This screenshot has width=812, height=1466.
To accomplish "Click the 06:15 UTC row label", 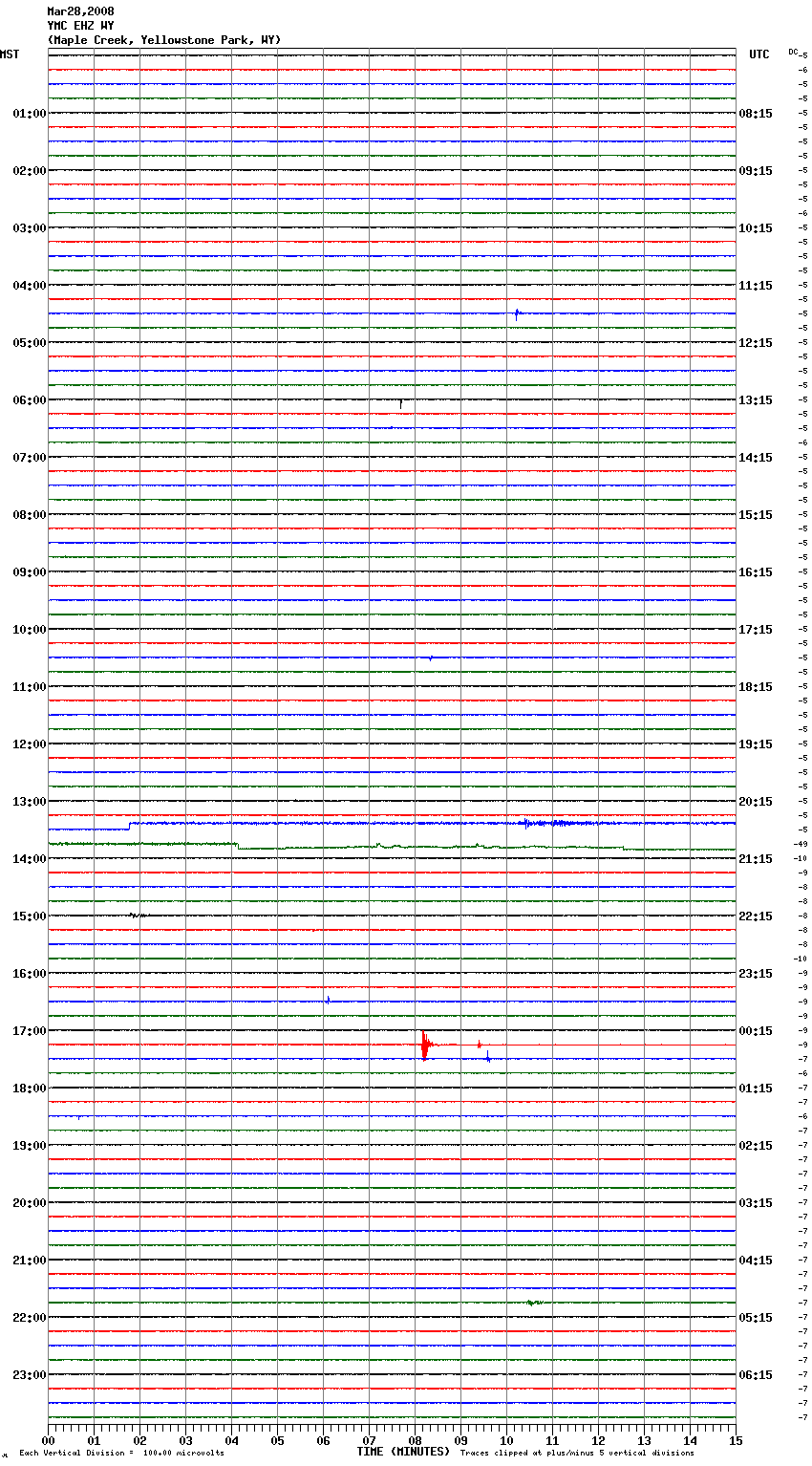I will [756, 1375].
